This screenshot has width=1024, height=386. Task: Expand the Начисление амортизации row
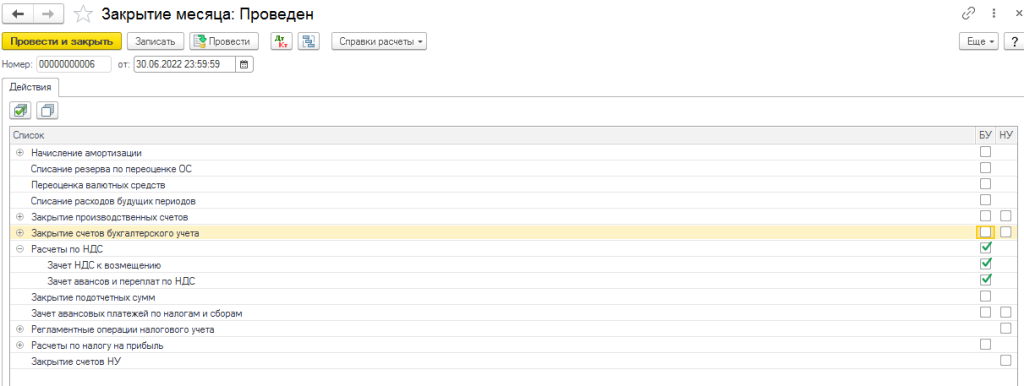point(20,152)
